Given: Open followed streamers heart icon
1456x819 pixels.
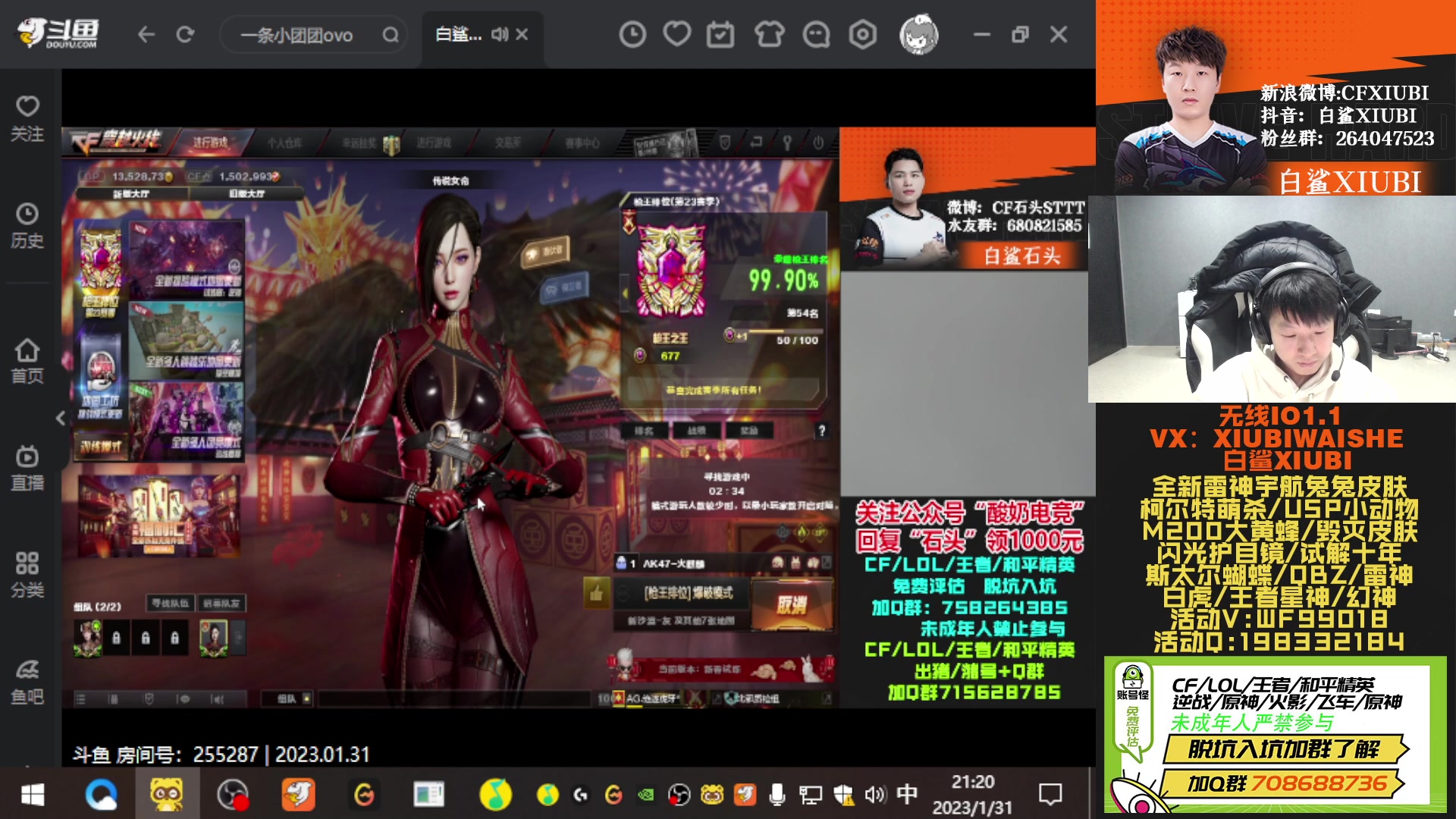Looking at the screenshot, I should 676,34.
